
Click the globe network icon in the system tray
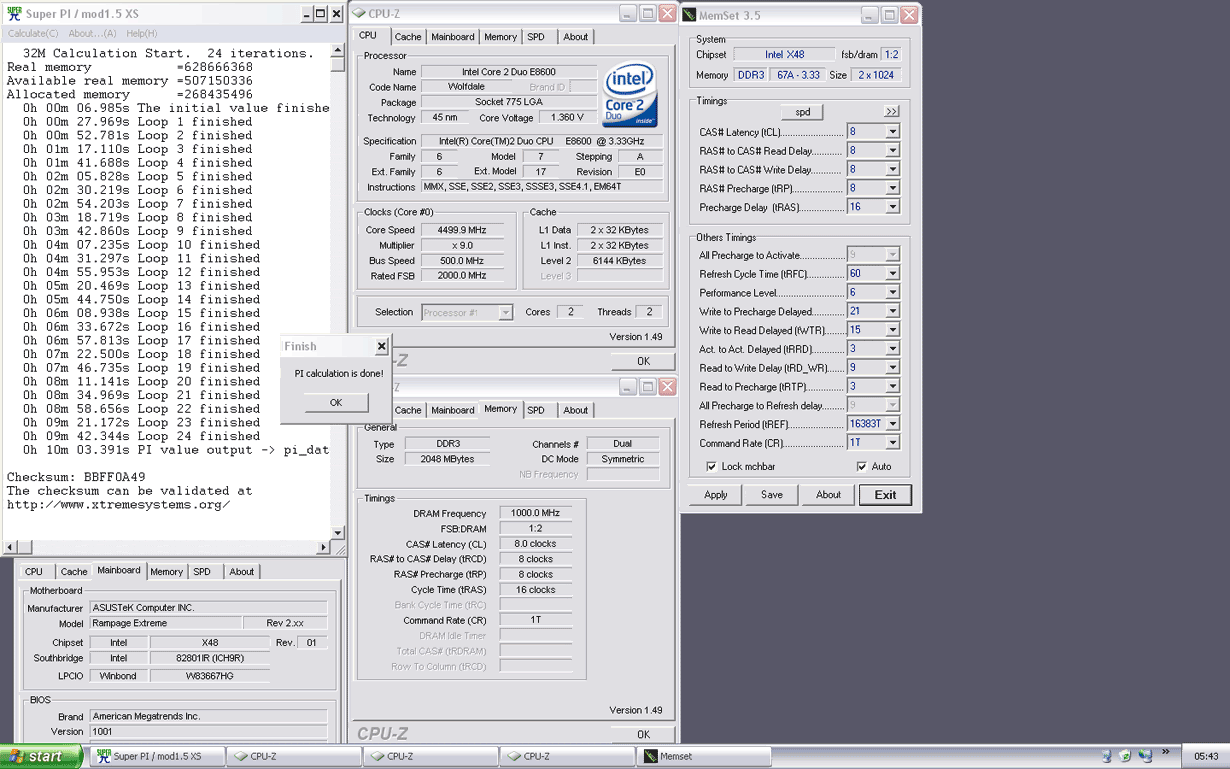point(1145,756)
